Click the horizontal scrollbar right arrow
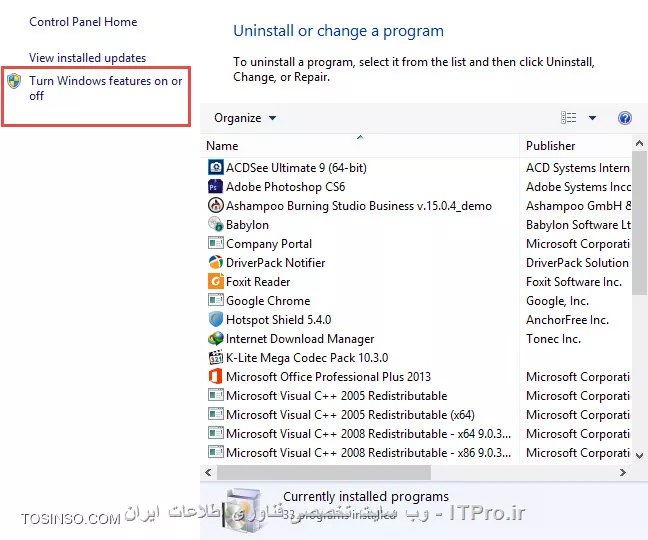 (622, 472)
